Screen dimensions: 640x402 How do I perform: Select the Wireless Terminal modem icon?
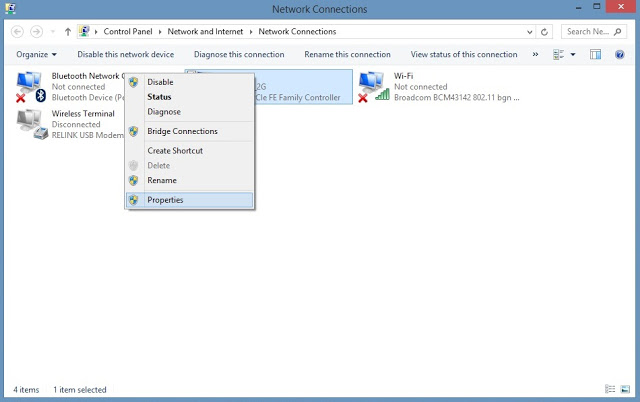32,124
